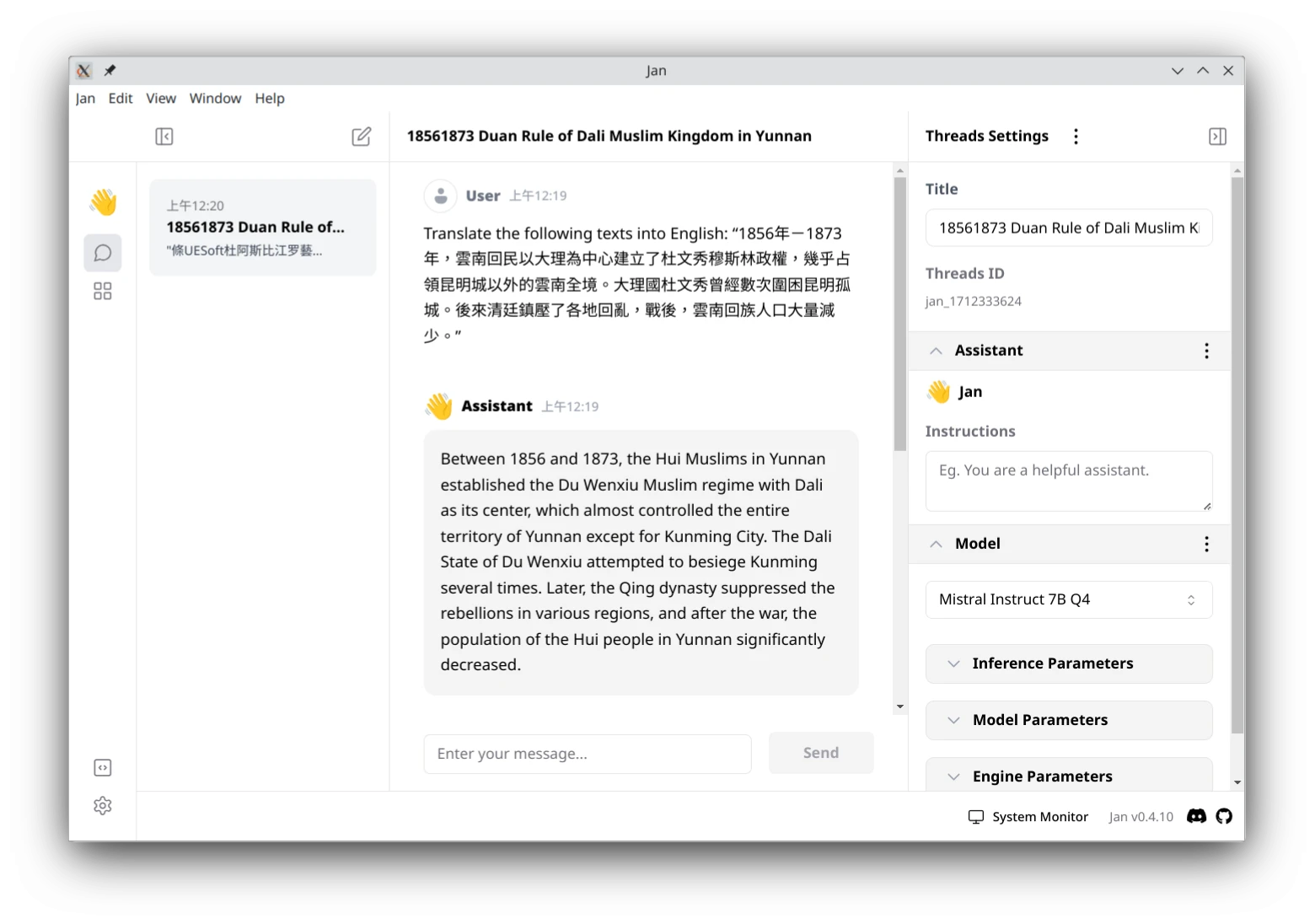This screenshot has height=924, width=1315.
Task: Open the Mistral Instruct 7B Q4 model dropdown
Action: coord(1068,599)
